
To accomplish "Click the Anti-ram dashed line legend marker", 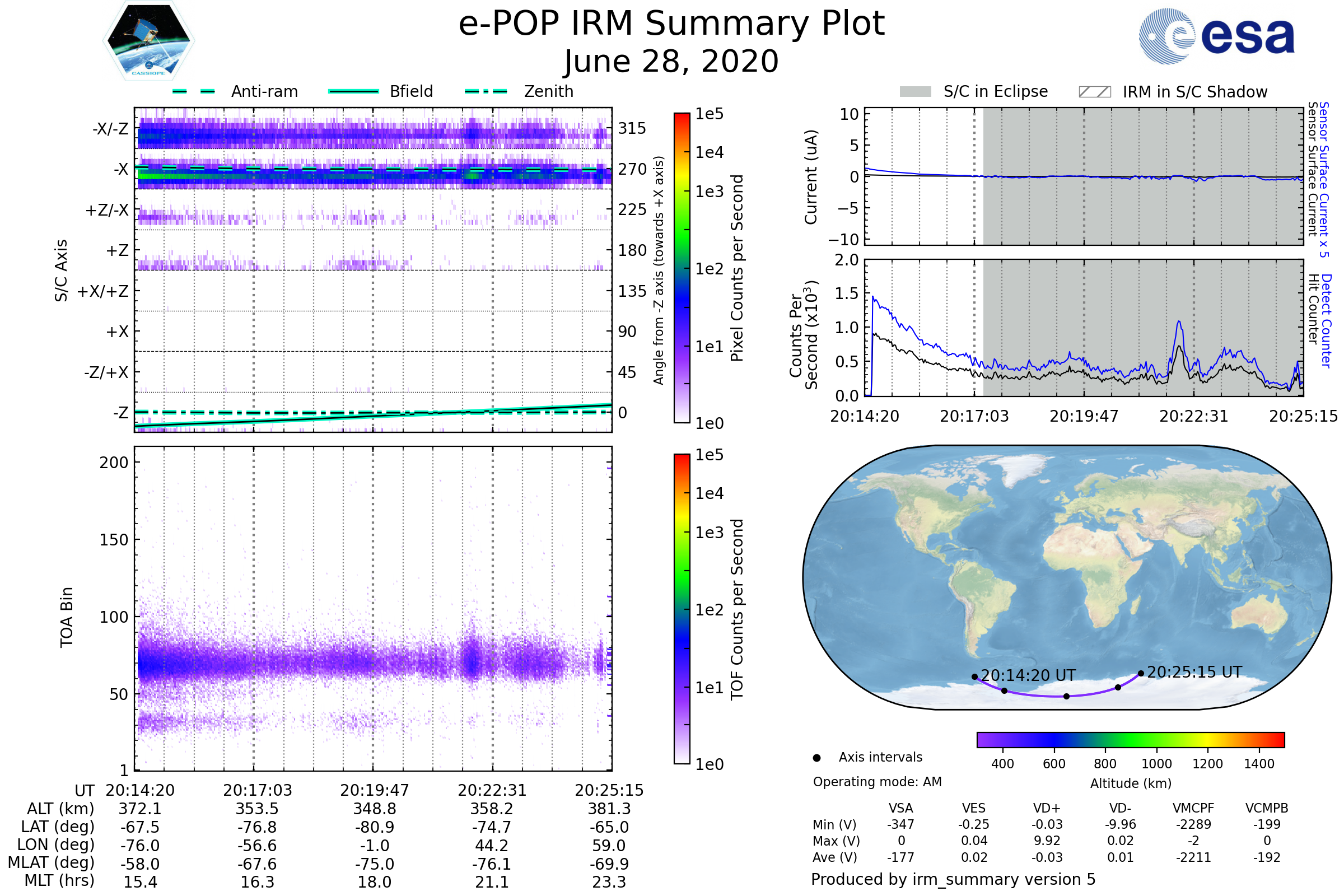I will (x=194, y=91).
